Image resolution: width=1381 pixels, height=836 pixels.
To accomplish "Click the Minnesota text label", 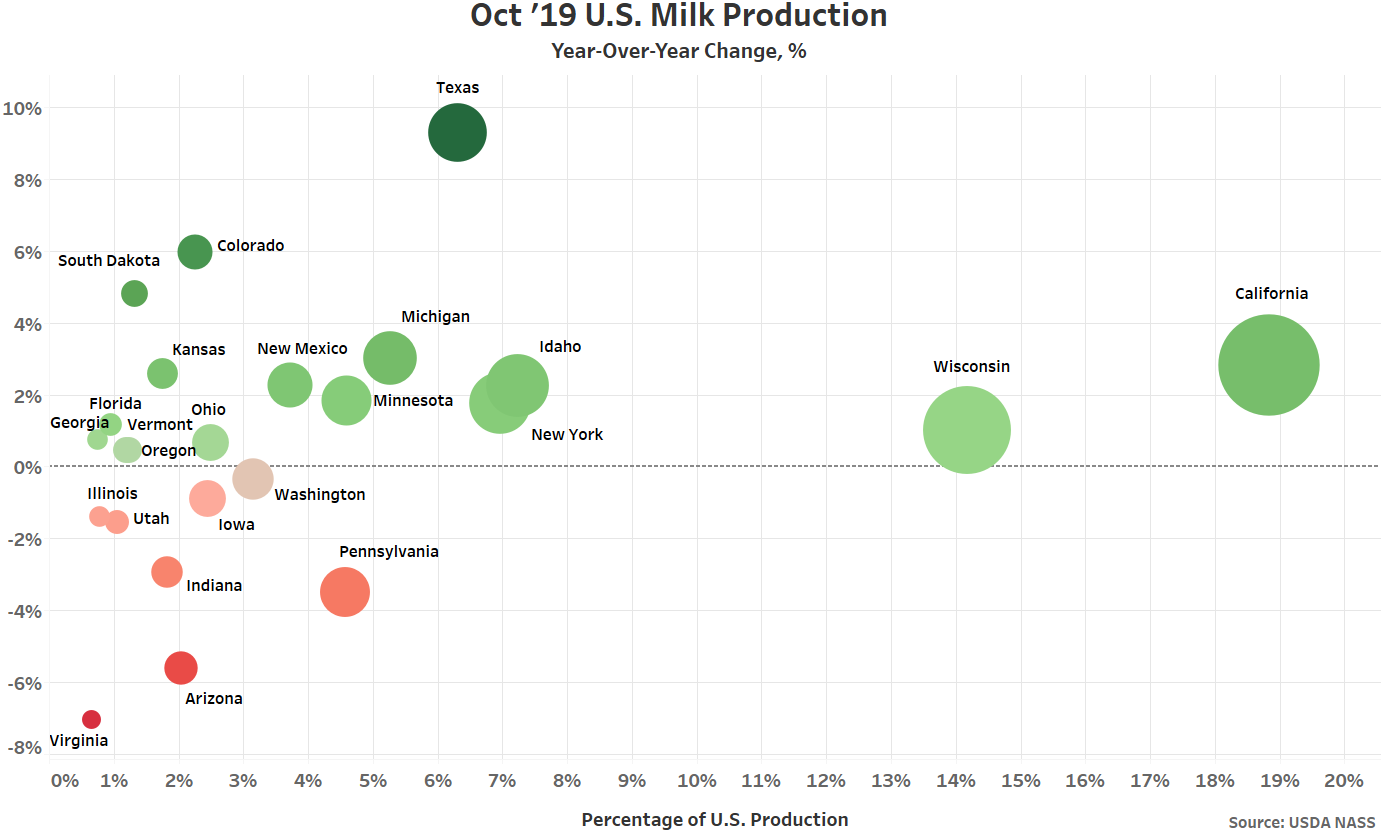I will pos(413,401).
